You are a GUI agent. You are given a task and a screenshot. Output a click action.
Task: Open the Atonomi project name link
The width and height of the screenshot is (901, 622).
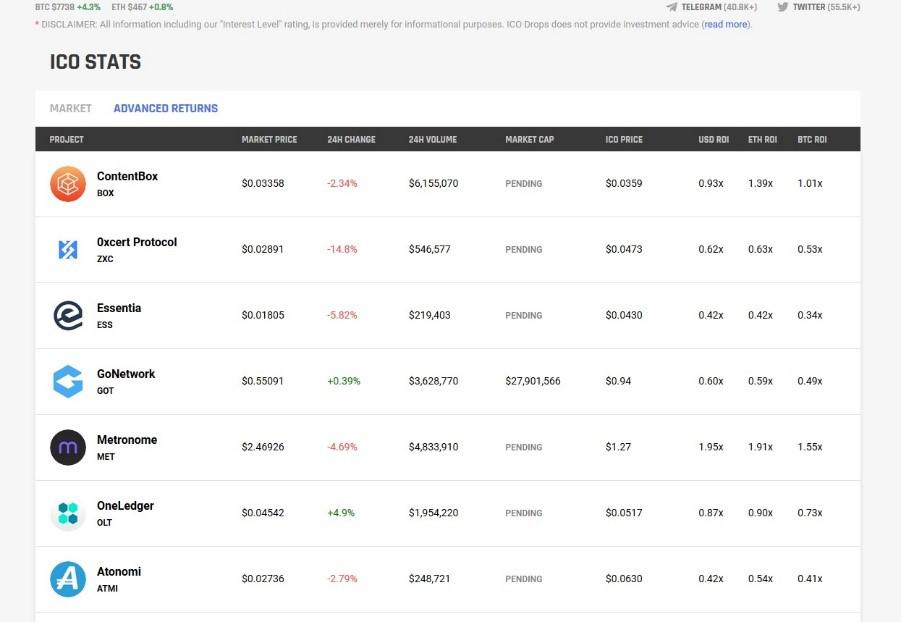pyautogui.click(x=119, y=571)
